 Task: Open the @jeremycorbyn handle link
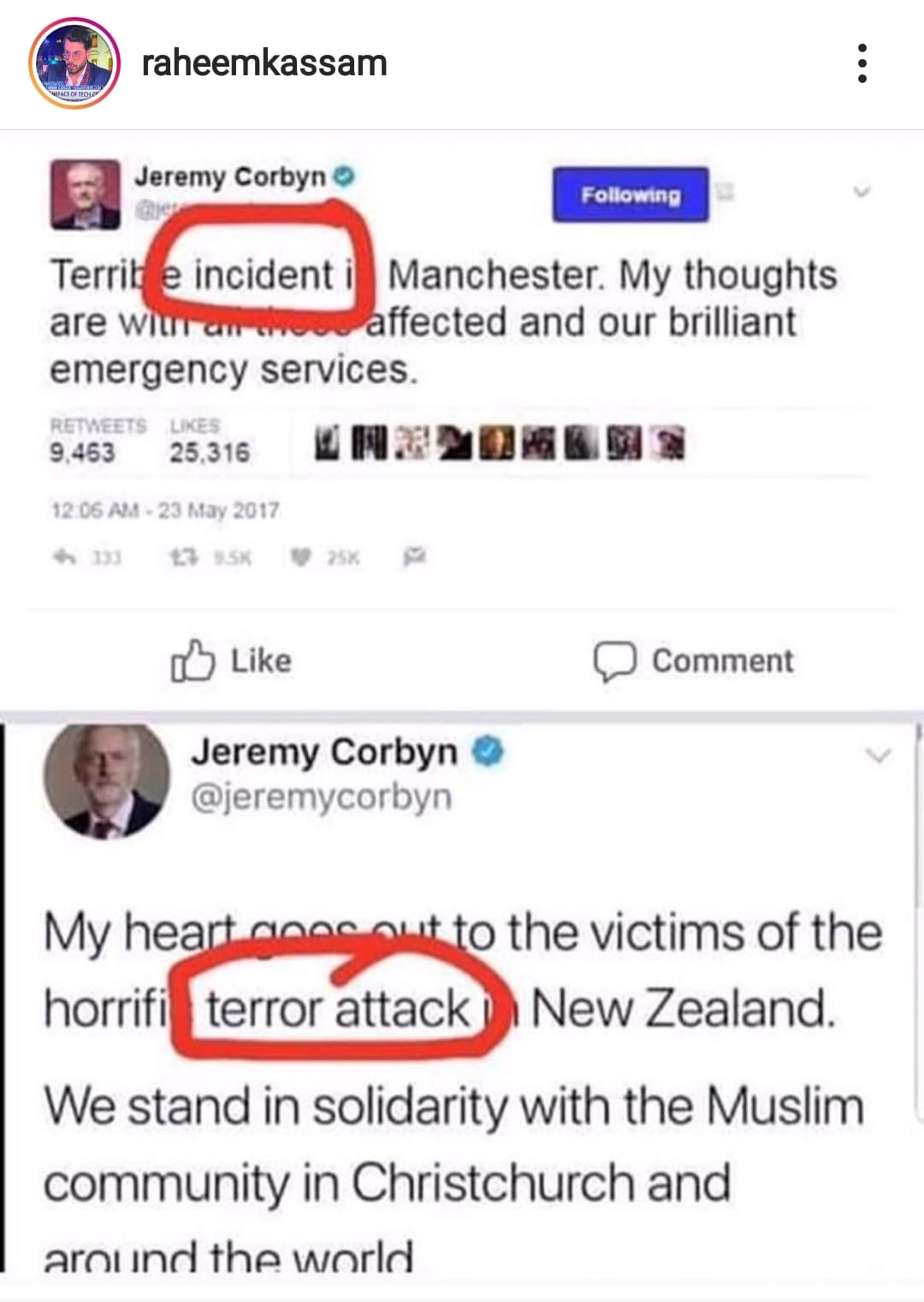(321, 797)
